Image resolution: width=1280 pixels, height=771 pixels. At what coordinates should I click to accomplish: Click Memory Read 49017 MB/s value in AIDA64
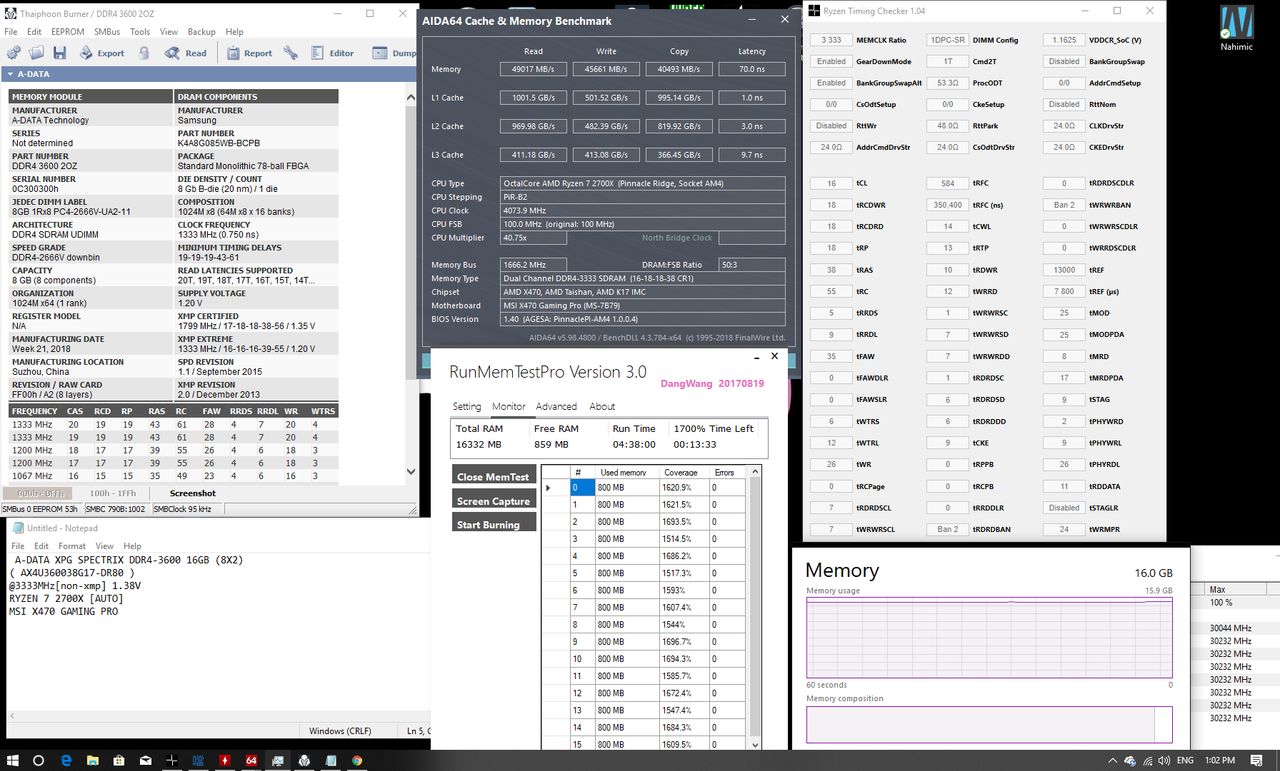pyautogui.click(x=534, y=69)
